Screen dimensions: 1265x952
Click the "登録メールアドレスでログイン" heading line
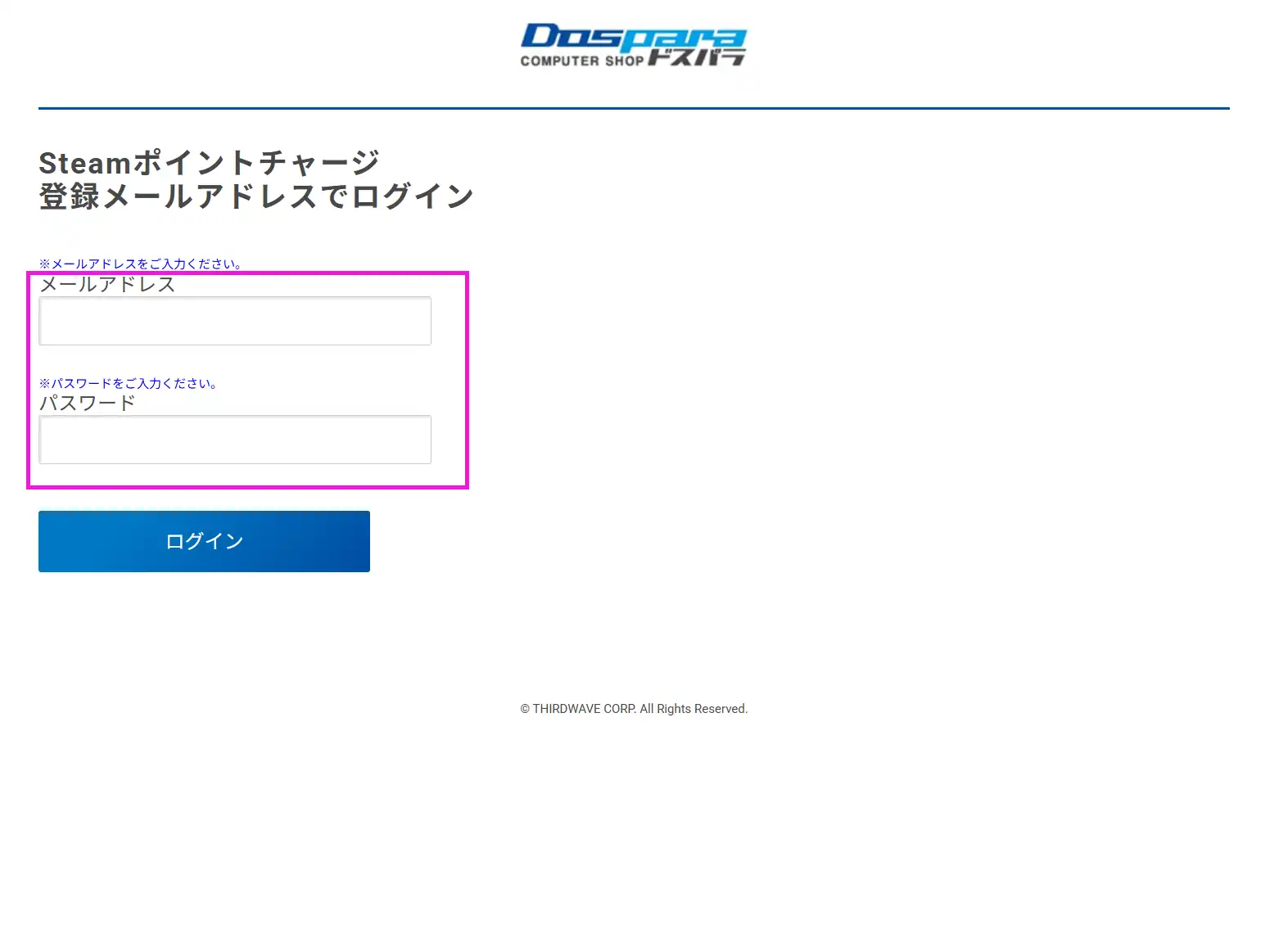point(256,196)
